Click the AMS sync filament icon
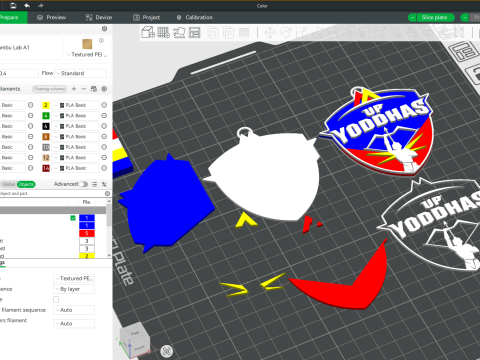 pyautogui.click(x=94, y=89)
